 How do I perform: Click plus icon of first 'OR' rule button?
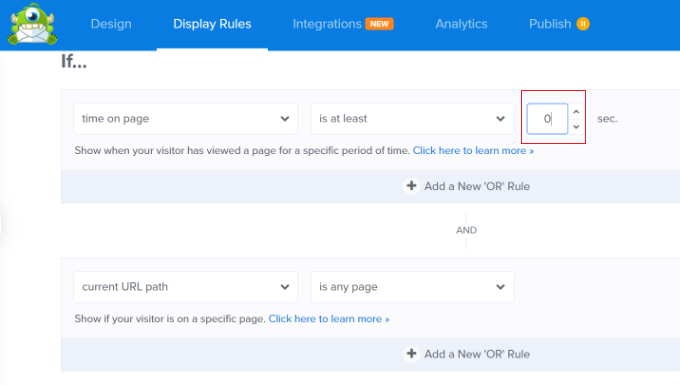411,186
